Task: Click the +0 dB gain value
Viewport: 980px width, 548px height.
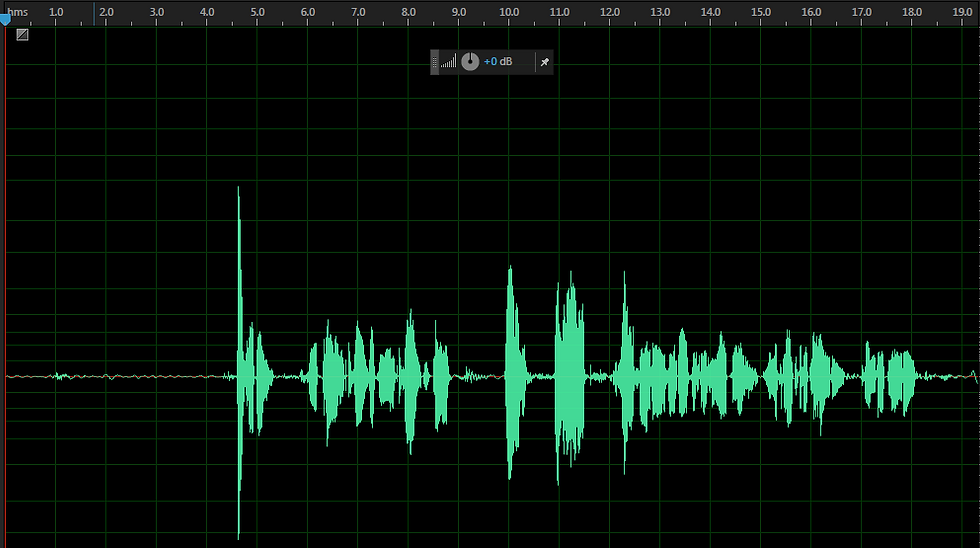Action: [498, 61]
